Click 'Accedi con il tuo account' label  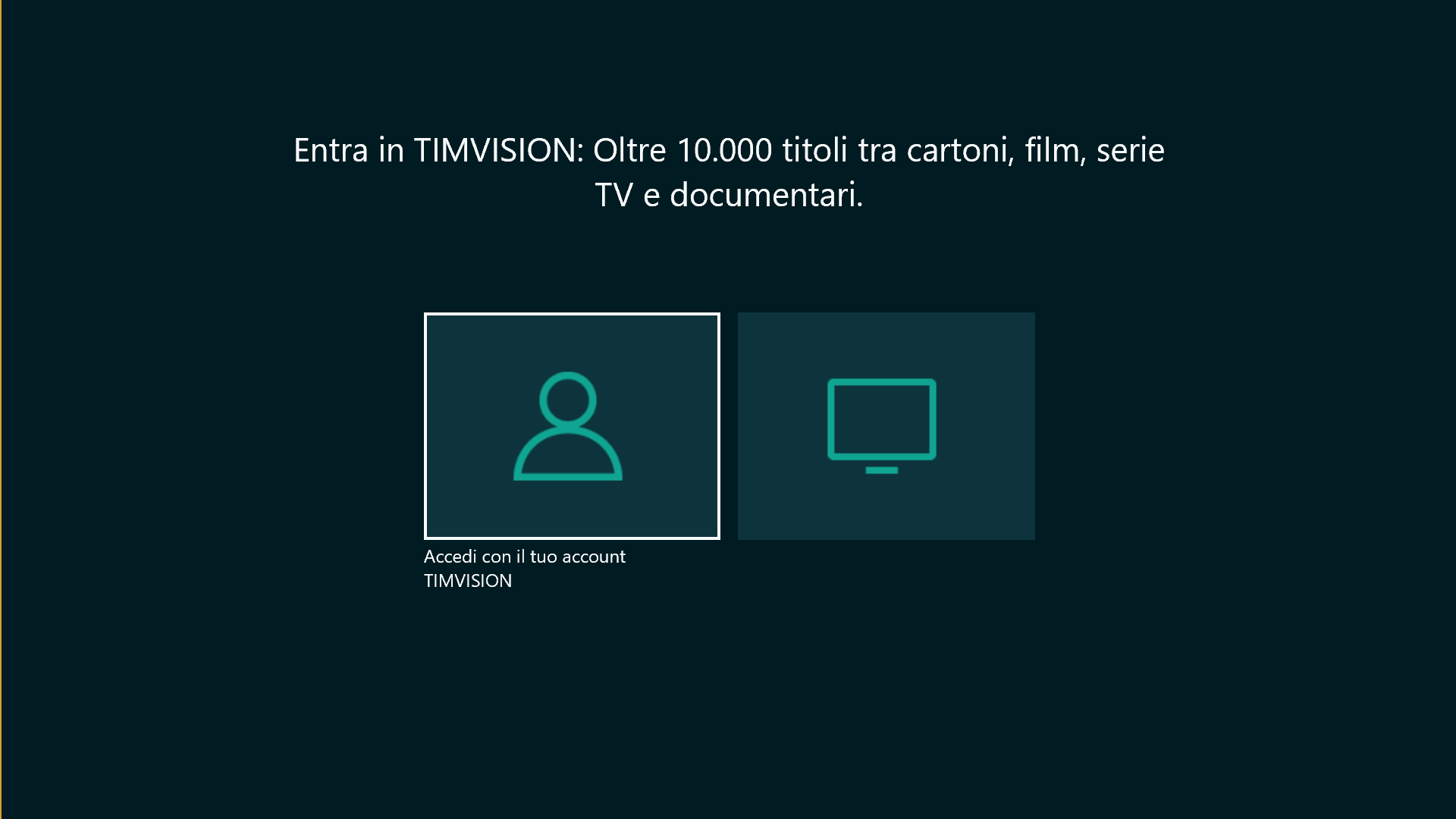(523, 557)
